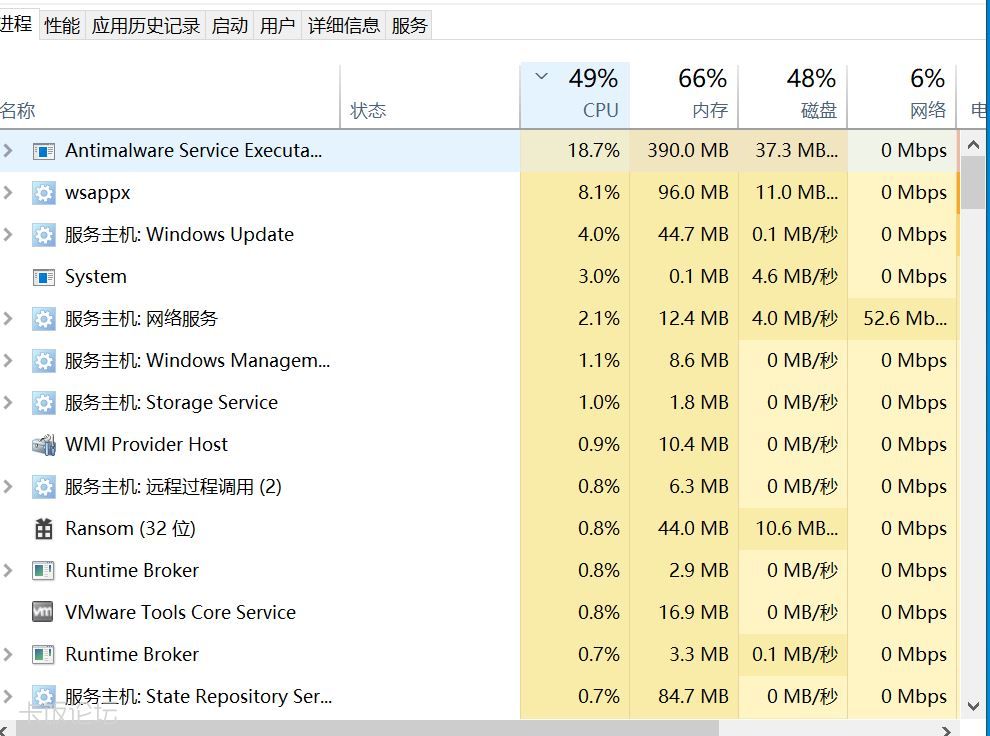Click the vertical scrollbar down arrow
Image resolution: width=990 pixels, height=736 pixels.
974,706
